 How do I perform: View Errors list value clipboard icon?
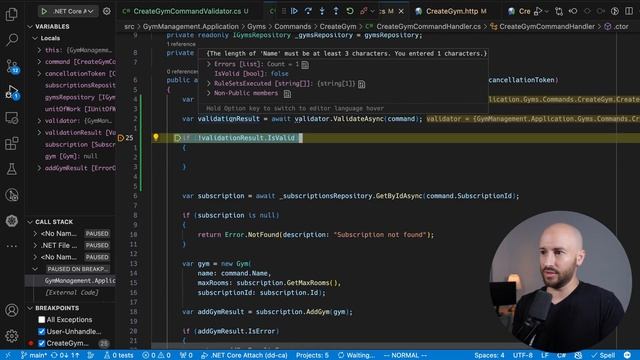point(305,64)
